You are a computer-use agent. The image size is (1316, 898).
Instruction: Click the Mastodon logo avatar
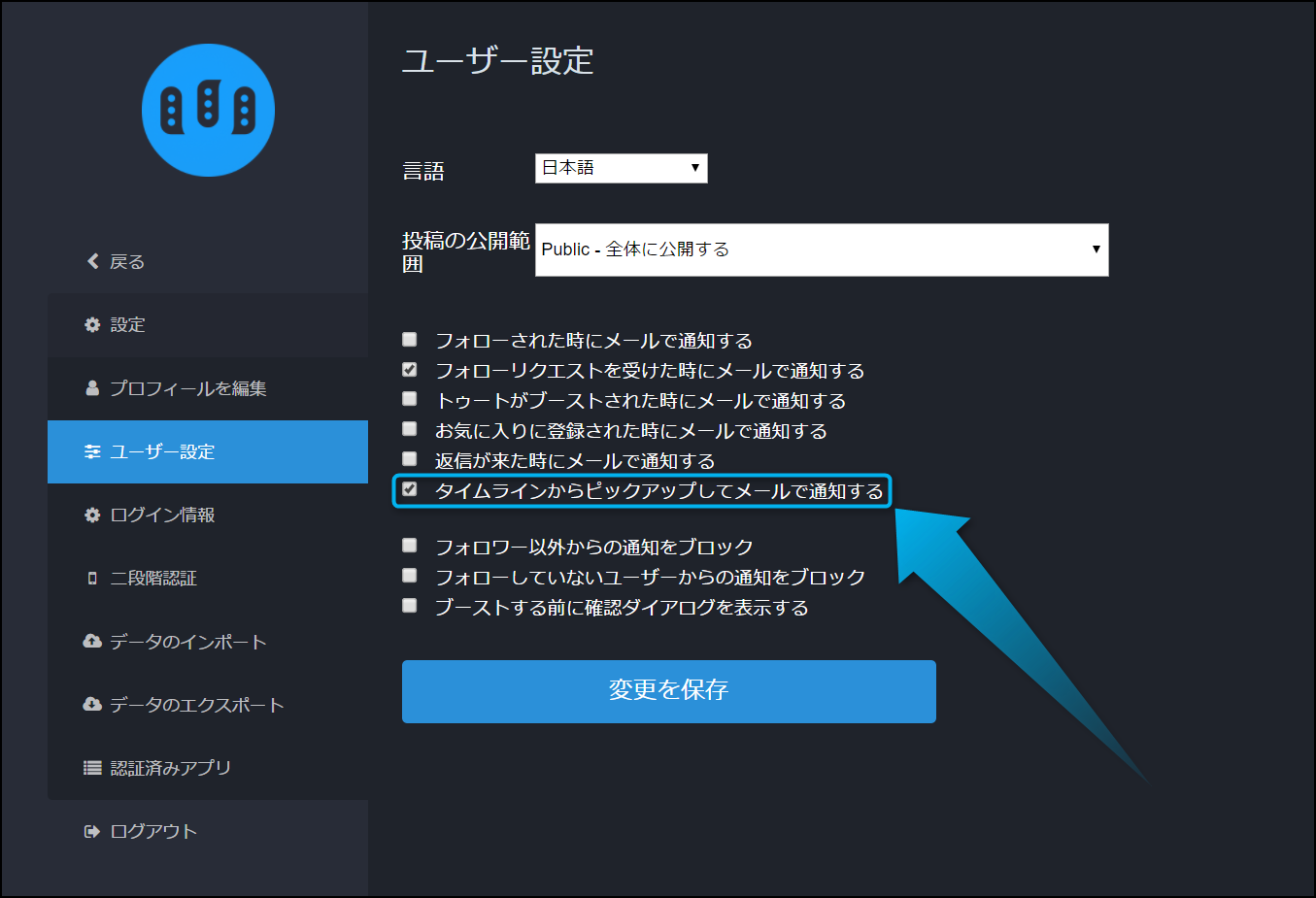point(208,111)
